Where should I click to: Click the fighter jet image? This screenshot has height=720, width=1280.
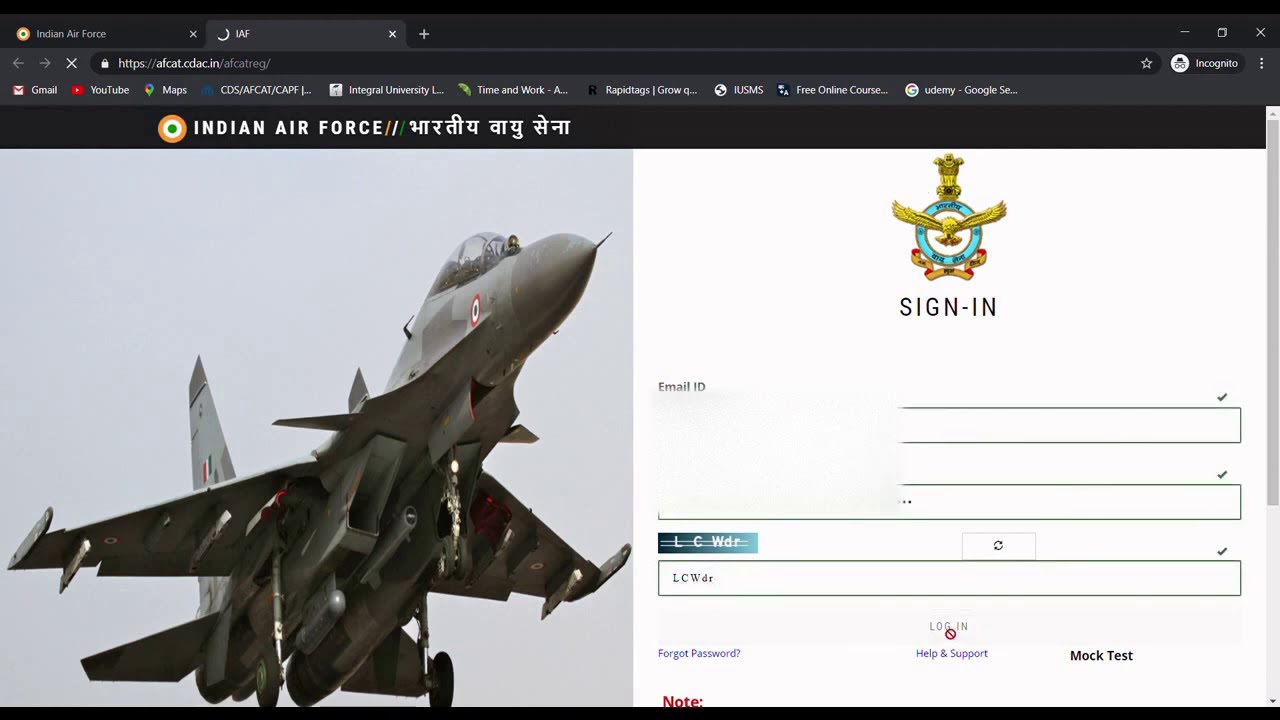(x=316, y=428)
